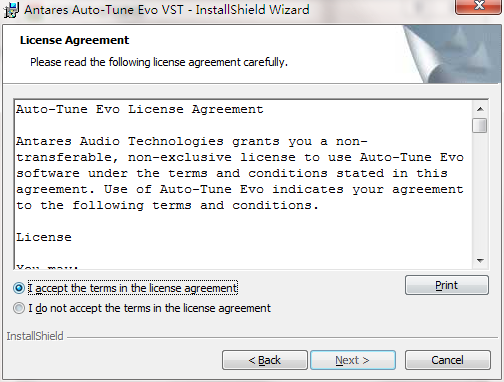504x382 pixels.
Task: Click the Antares Auto-Tune Evo title bar text
Action: point(167,10)
